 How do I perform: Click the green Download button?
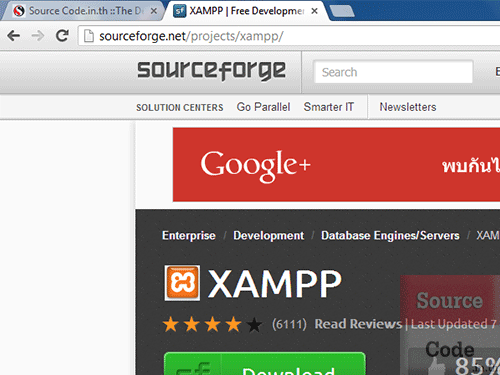tap(265, 364)
